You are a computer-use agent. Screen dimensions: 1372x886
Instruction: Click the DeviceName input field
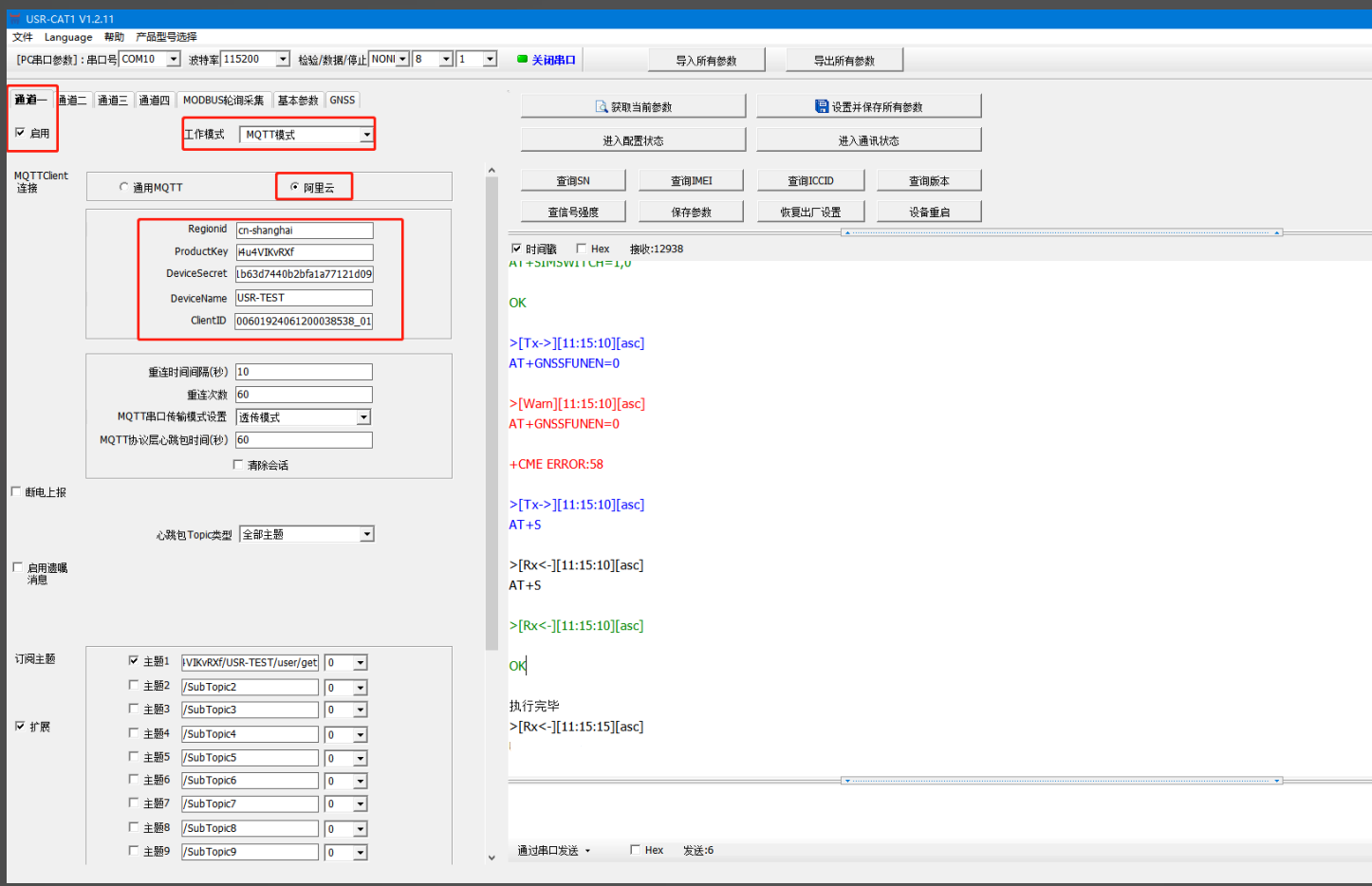coord(304,298)
